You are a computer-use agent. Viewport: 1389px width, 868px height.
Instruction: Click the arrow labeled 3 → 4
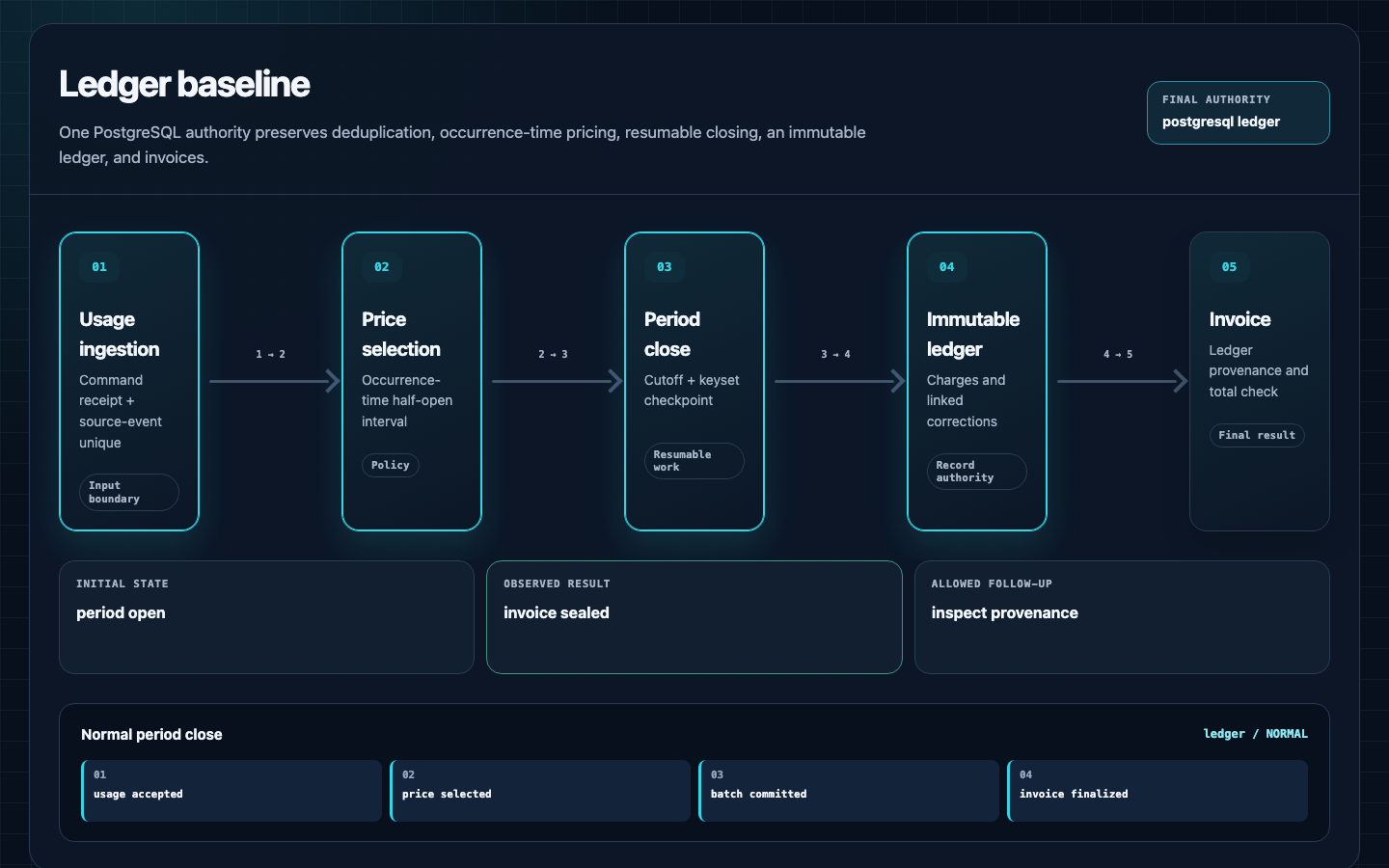pyautogui.click(x=839, y=381)
